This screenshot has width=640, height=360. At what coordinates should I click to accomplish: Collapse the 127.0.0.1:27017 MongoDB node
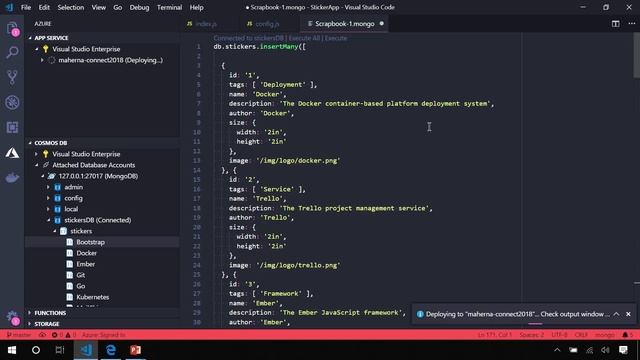[x=42, y=176]
